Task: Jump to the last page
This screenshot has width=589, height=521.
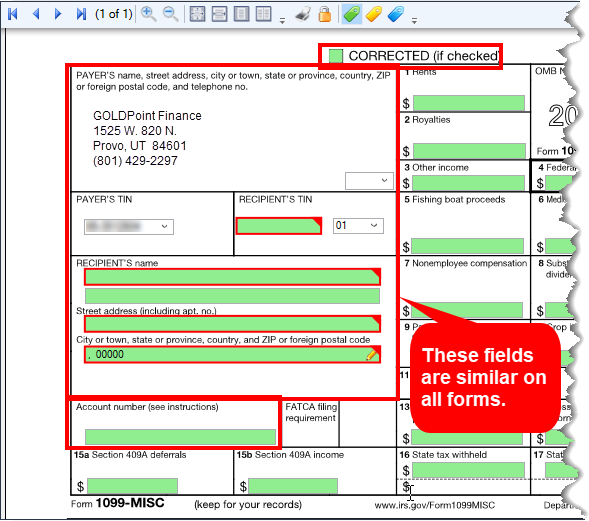Action: [81, 14]
